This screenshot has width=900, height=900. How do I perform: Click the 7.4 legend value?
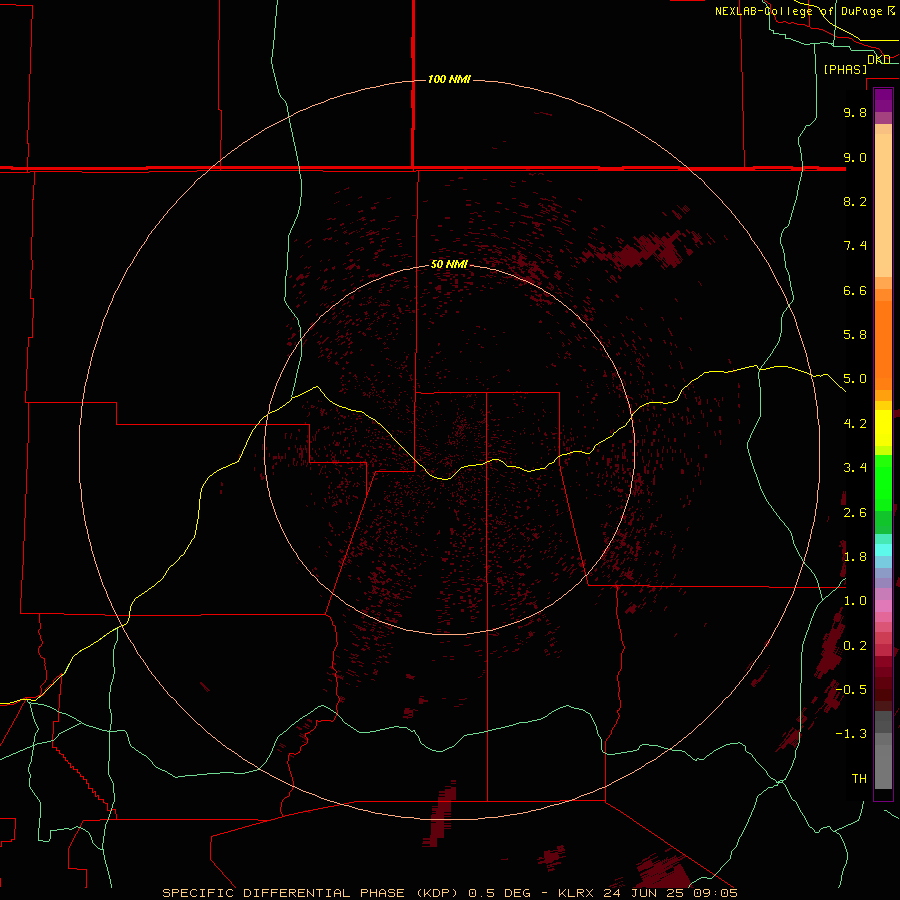click(855, 246)
